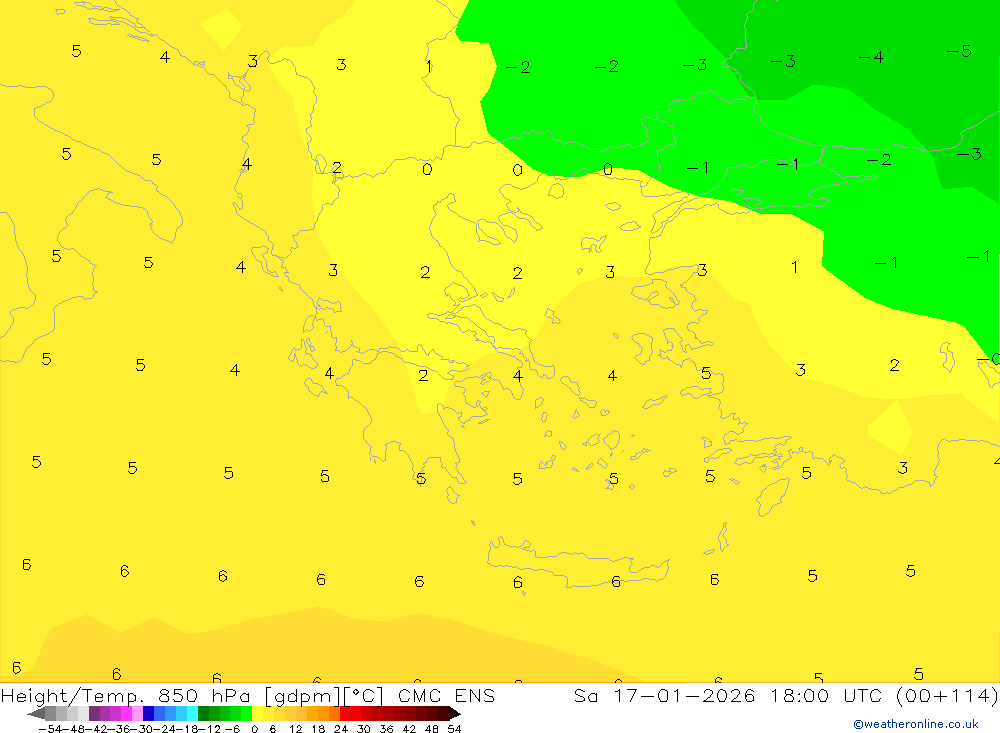
Task: Click the '-5' temperature value on the map
Action: (x=959, y=51)
